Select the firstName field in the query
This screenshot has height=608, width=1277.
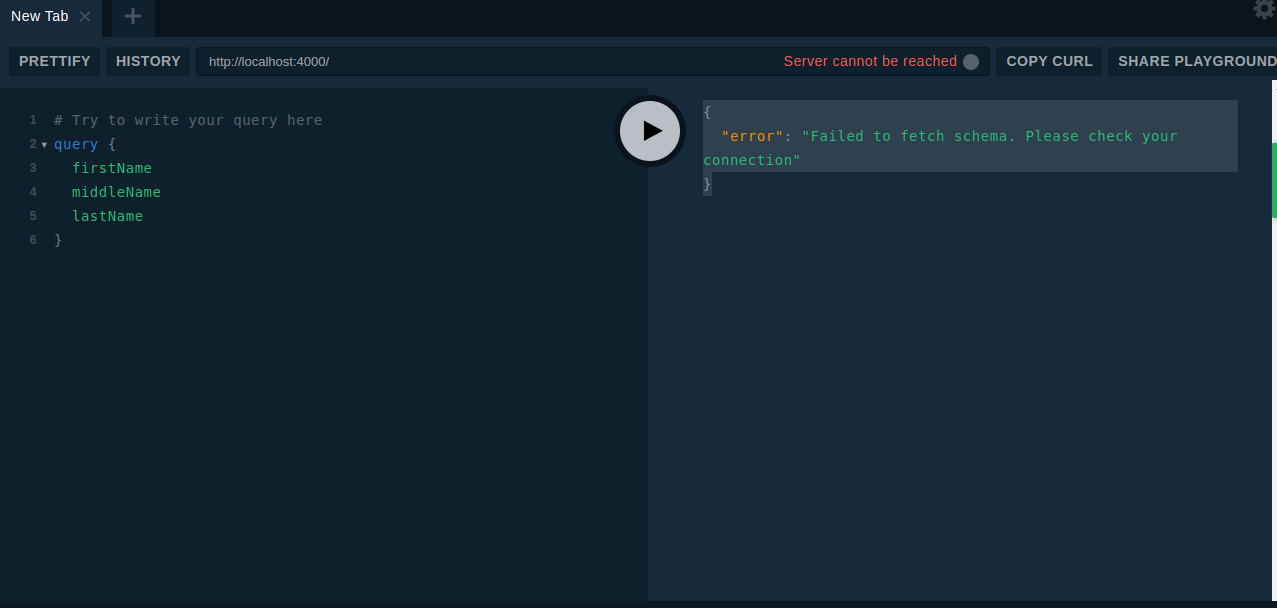[112, 168]
